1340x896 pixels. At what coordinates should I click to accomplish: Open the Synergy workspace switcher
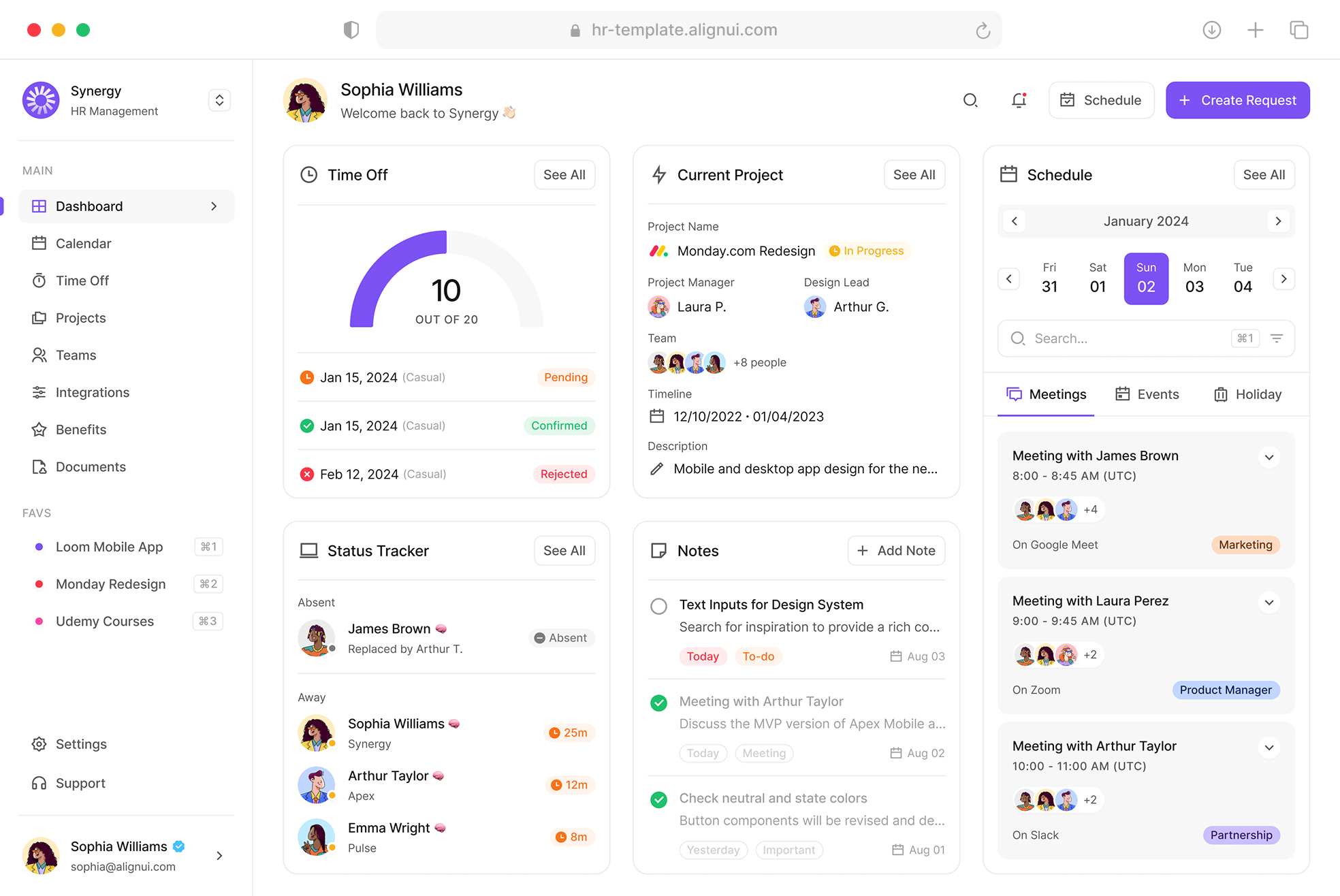(219, 101)
